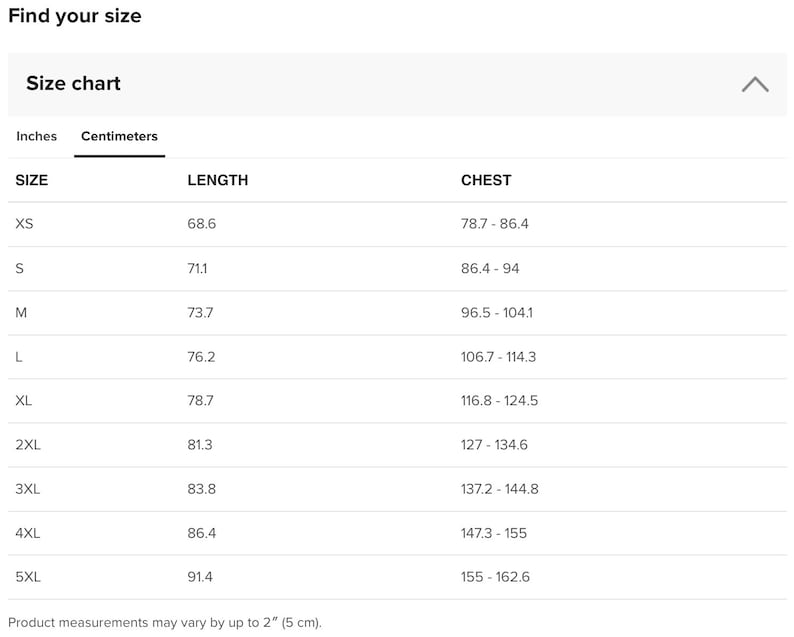Click the Size chart header title

pos(73,84)
